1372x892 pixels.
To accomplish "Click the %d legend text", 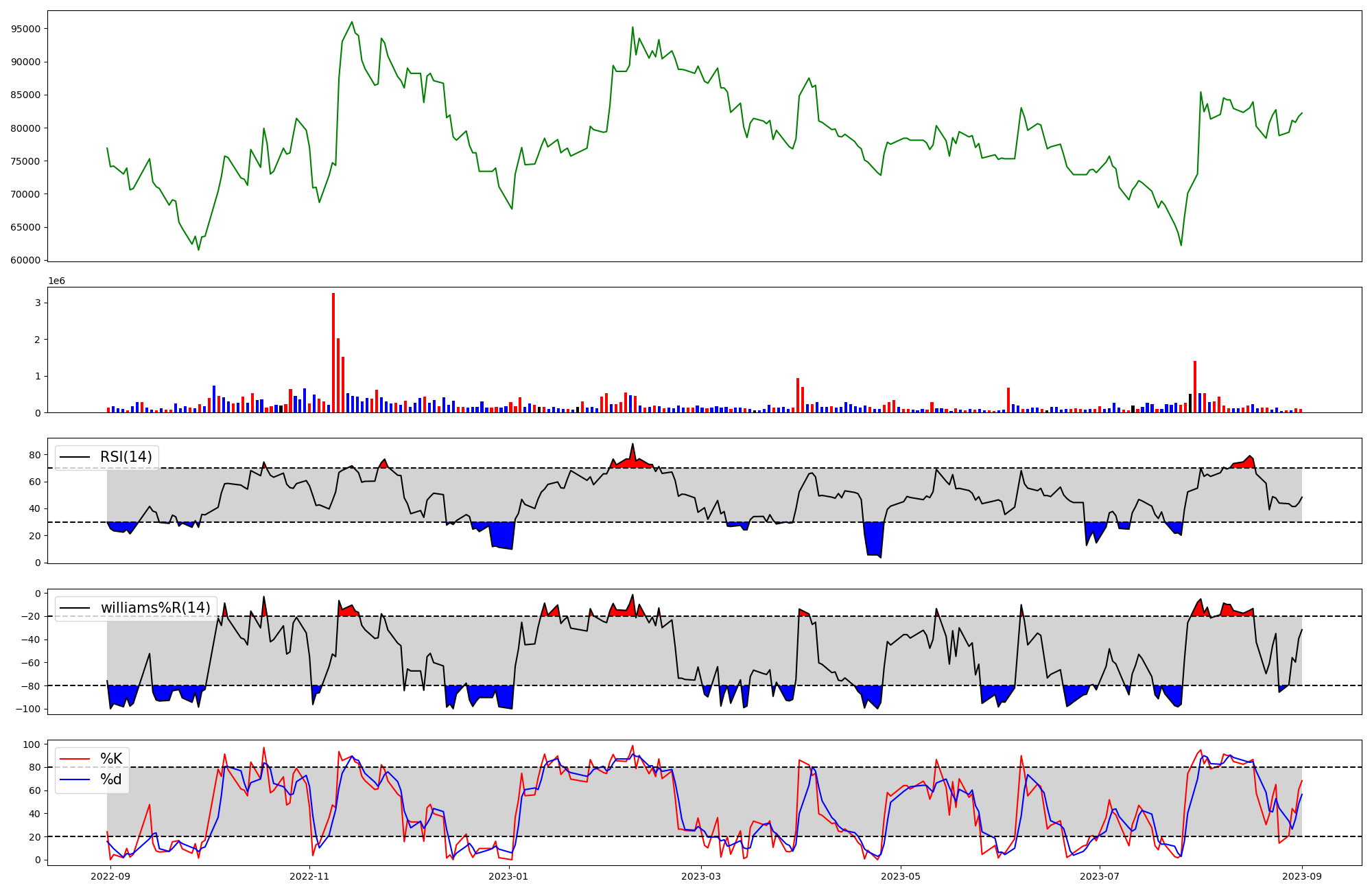I will pyautogui.click(x=111, y=779).
